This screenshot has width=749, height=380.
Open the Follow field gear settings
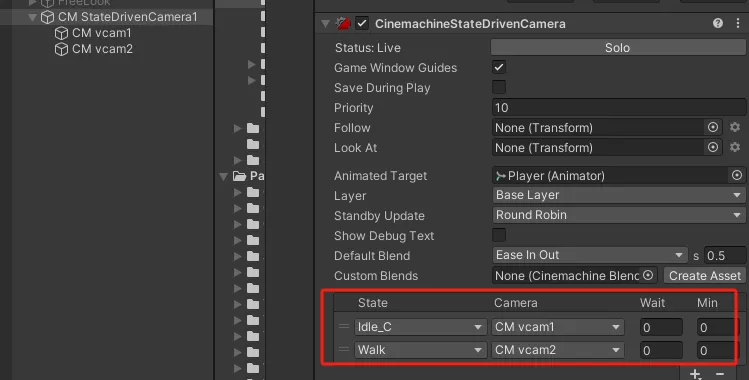[x=735, y=127]
